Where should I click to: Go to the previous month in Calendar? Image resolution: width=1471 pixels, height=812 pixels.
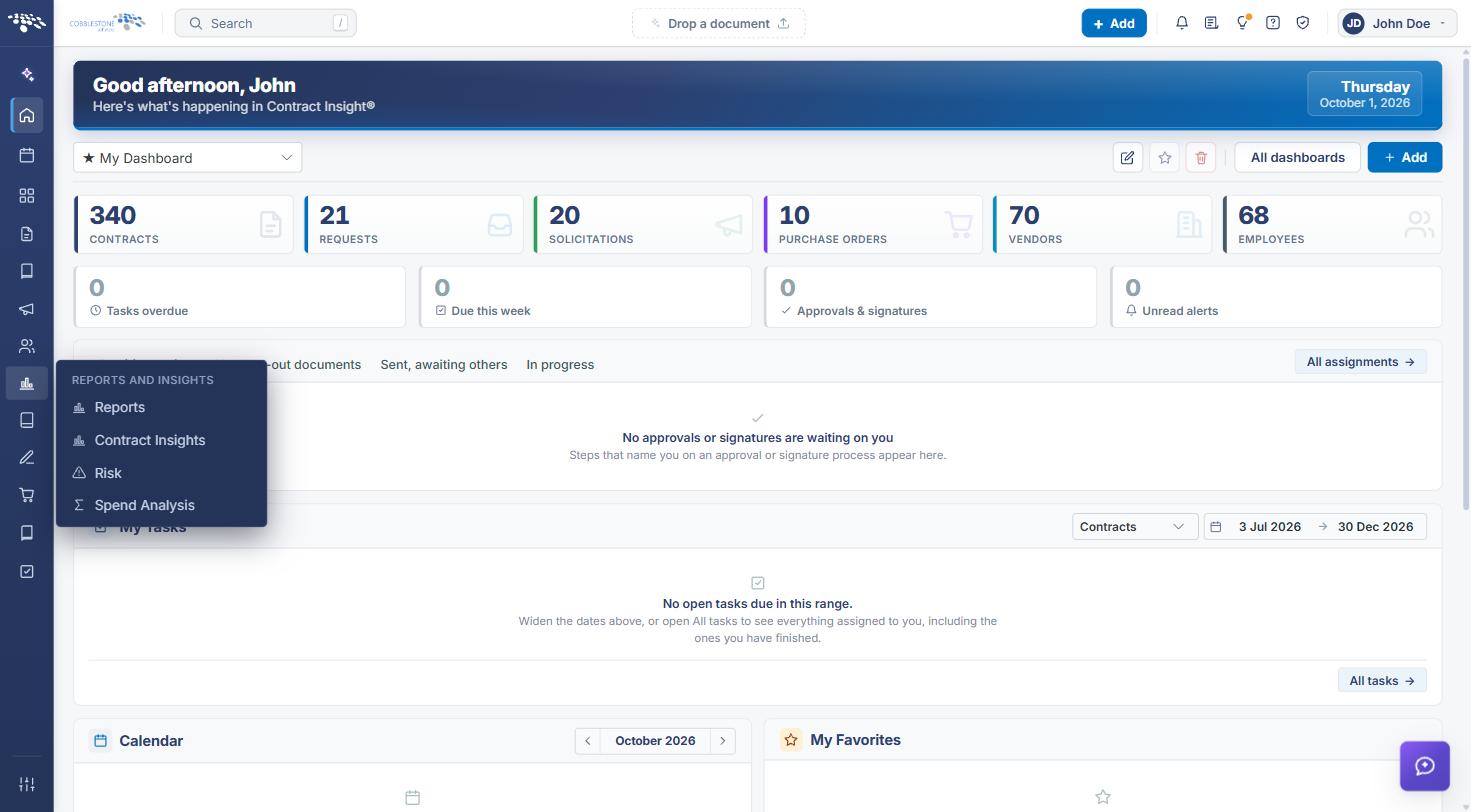[x=588, y=741]
